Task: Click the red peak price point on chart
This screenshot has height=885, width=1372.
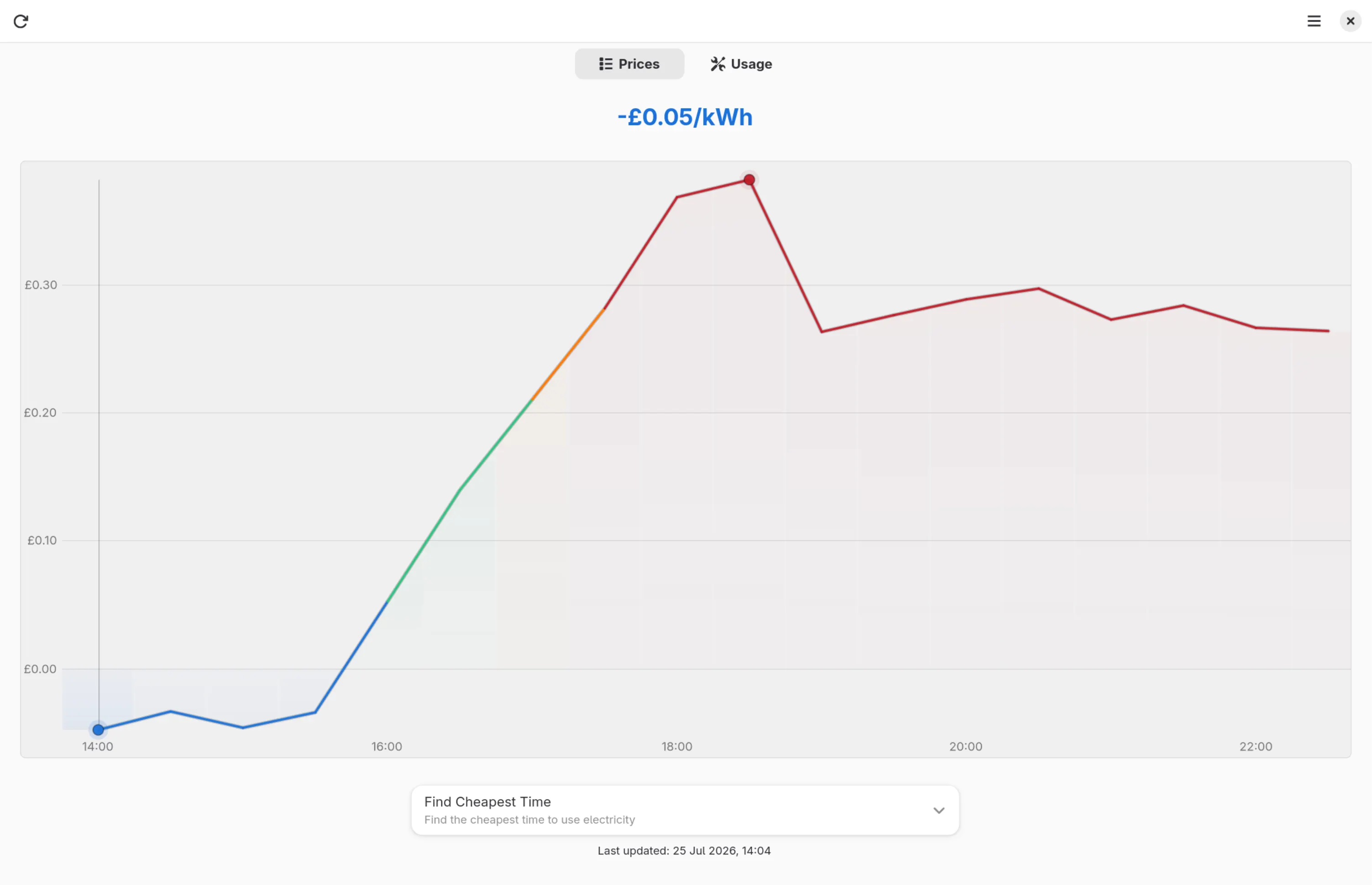Action: 749,180
